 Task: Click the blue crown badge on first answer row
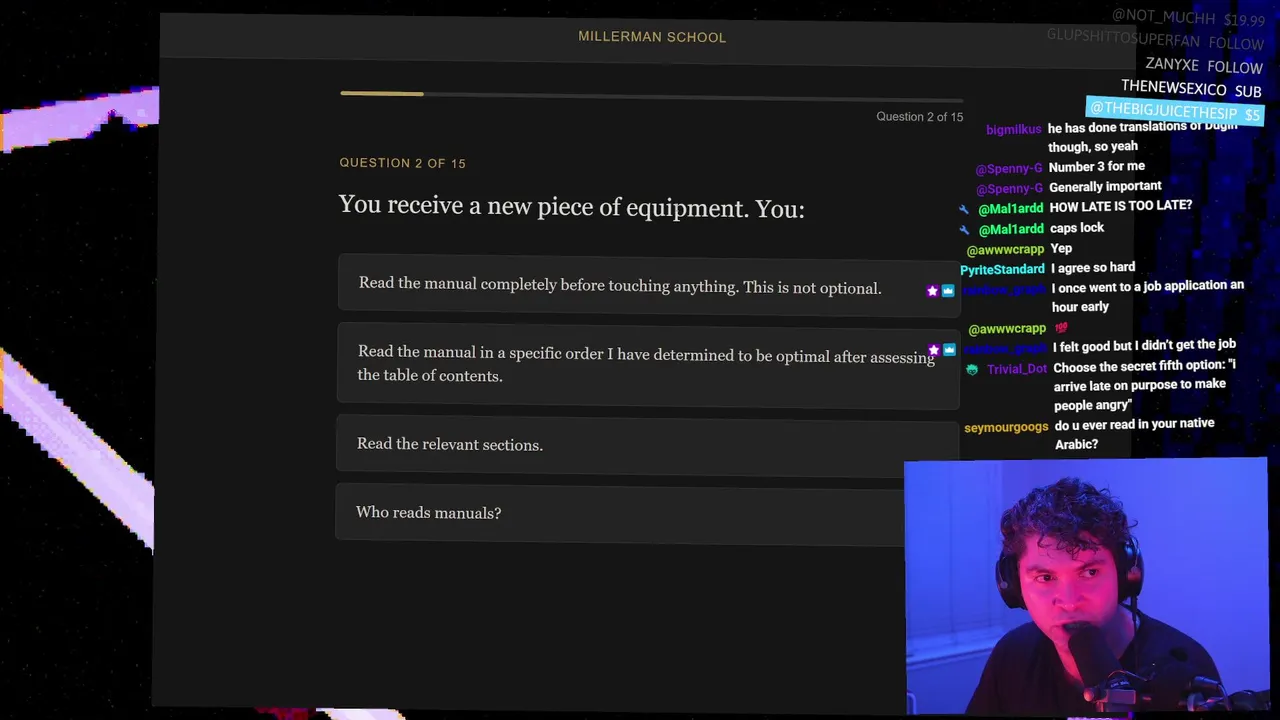948,291
